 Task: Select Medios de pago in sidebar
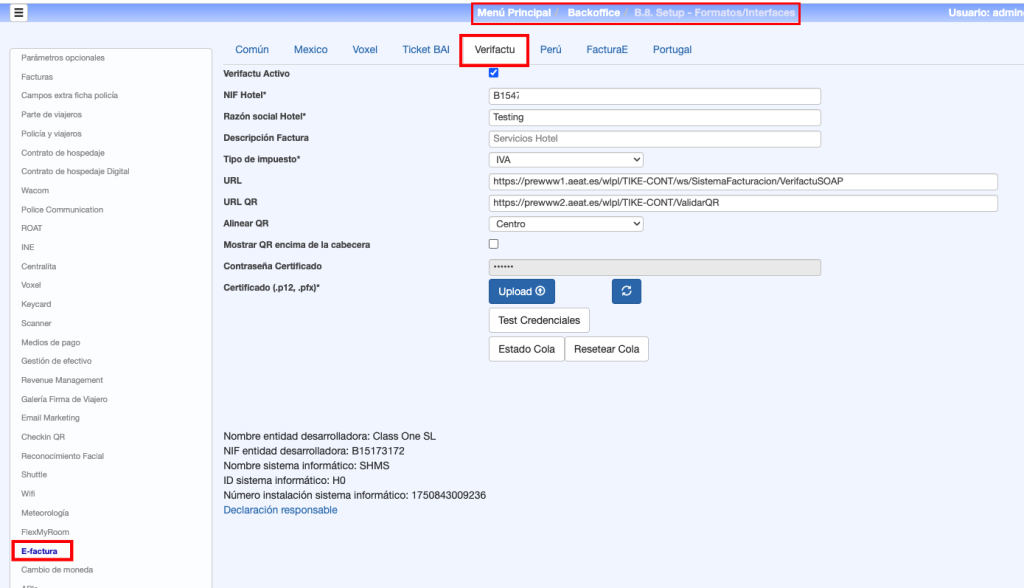(51, 342)
